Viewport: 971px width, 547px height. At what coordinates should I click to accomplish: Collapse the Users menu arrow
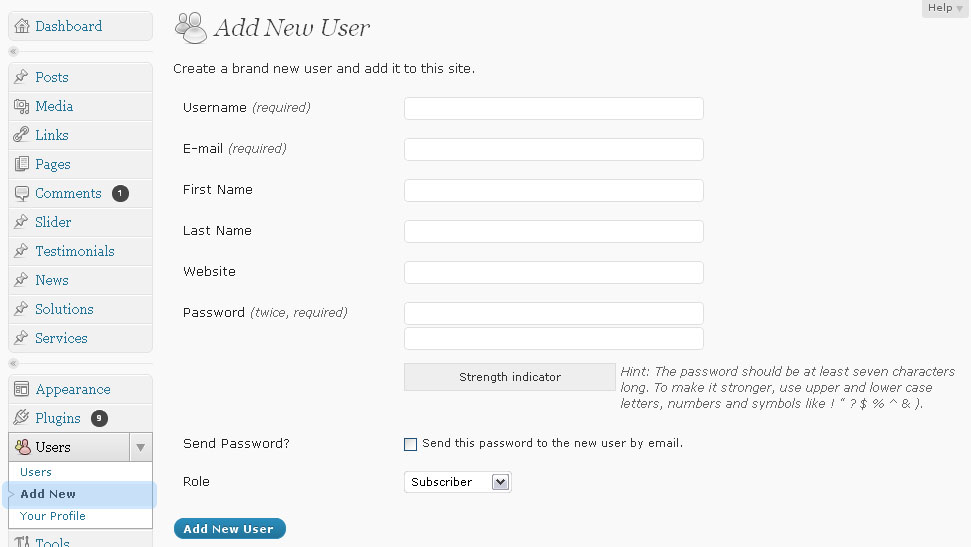(x=141, y=447)
